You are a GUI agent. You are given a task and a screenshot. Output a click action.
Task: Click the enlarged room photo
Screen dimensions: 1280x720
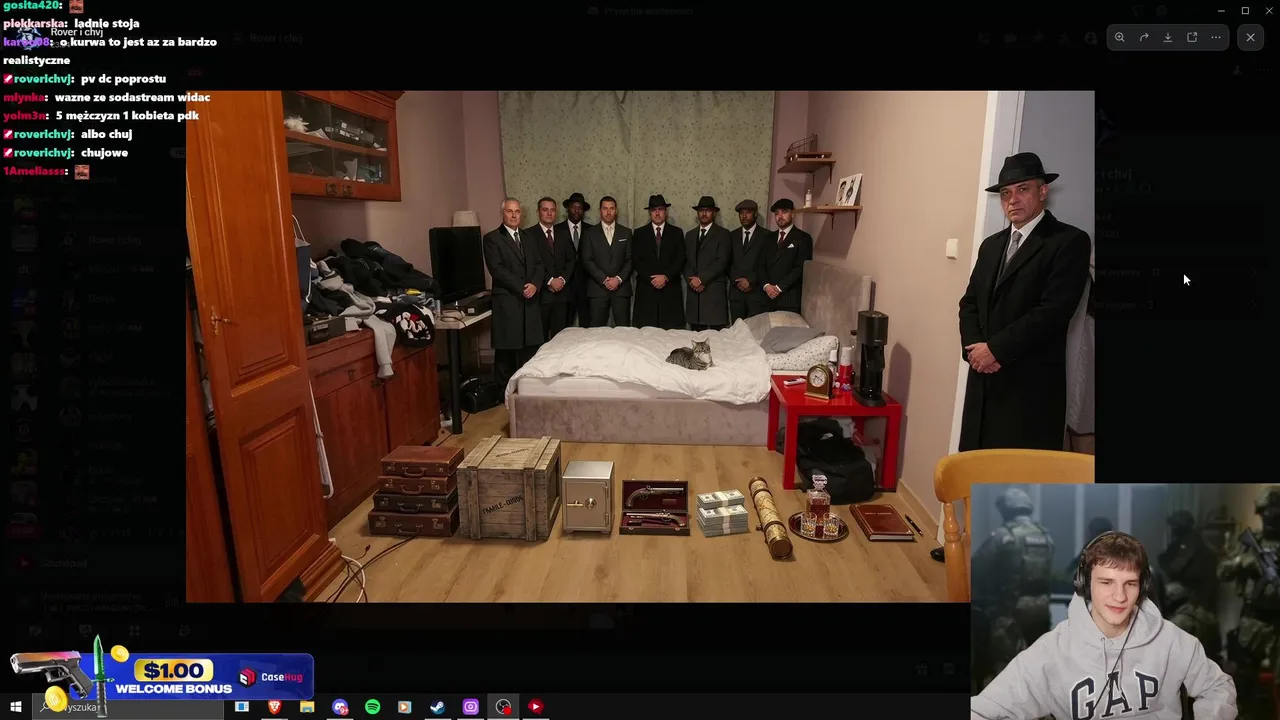point(640,346)
